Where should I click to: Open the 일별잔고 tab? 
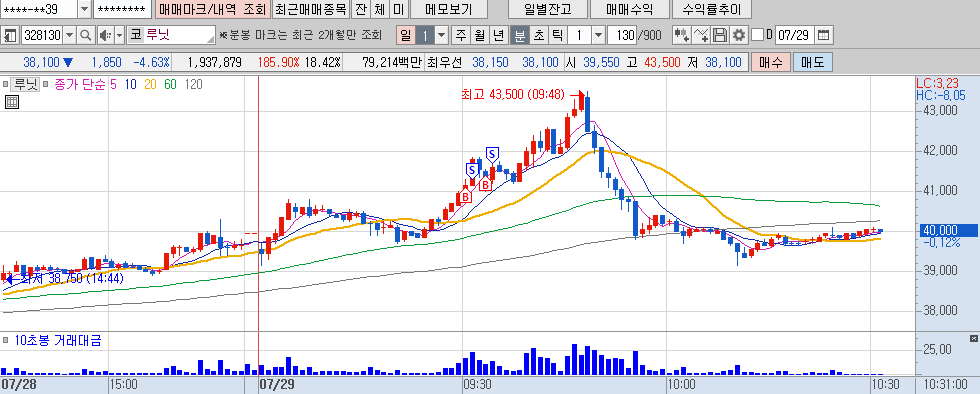pos(548,9)
